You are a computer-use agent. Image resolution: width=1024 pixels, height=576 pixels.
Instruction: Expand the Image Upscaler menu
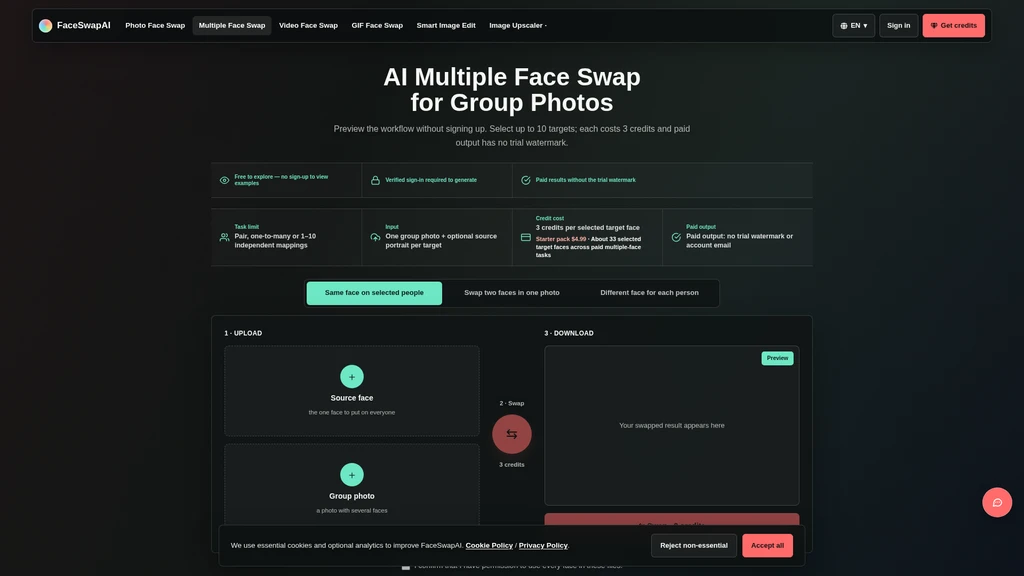(518, 25)
